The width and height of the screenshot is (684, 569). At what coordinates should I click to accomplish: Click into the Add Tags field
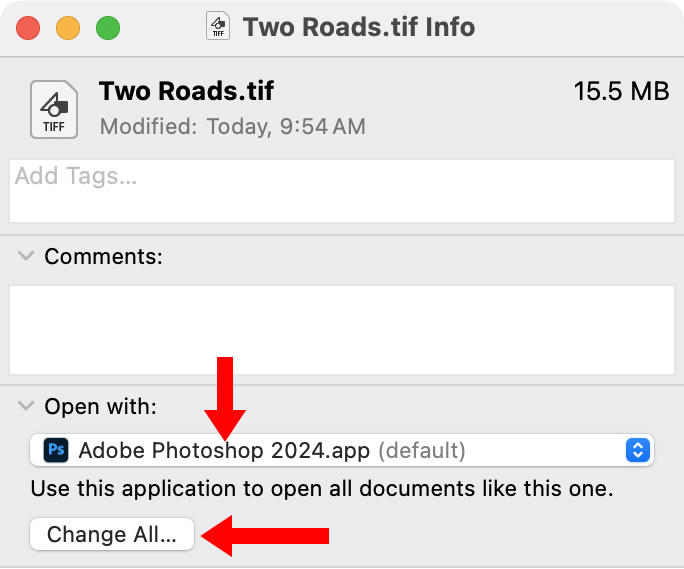[340, 191]
